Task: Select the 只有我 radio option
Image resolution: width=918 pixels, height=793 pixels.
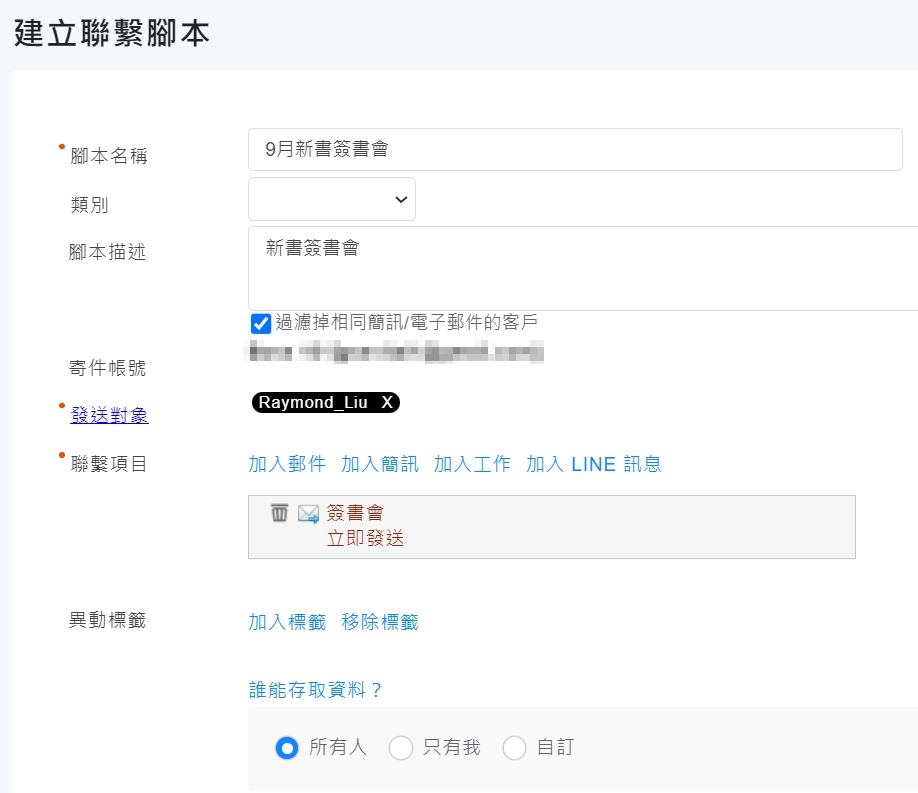Action: (401, 747)
